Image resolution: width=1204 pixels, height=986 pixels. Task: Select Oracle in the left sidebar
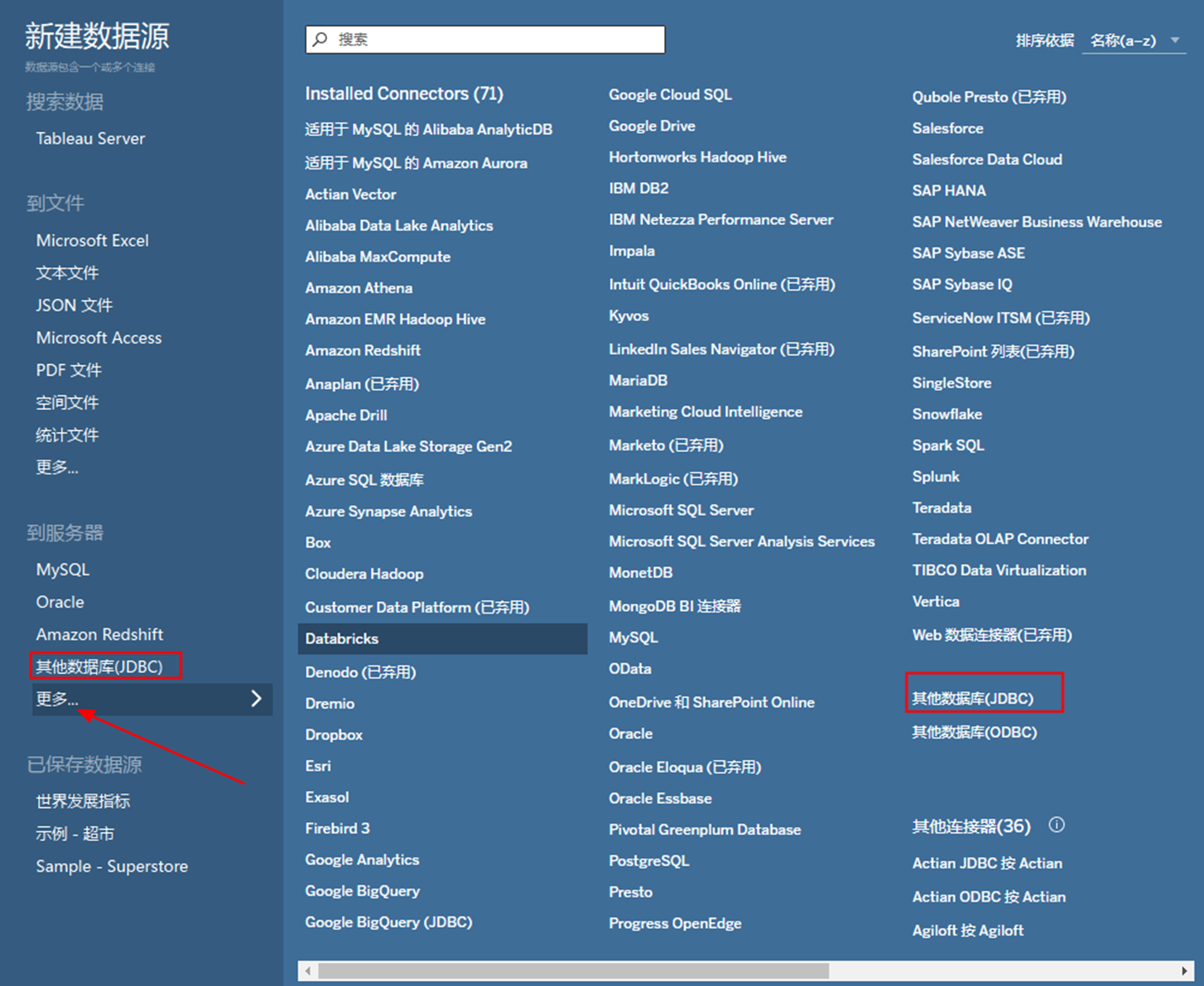[60, 602]
